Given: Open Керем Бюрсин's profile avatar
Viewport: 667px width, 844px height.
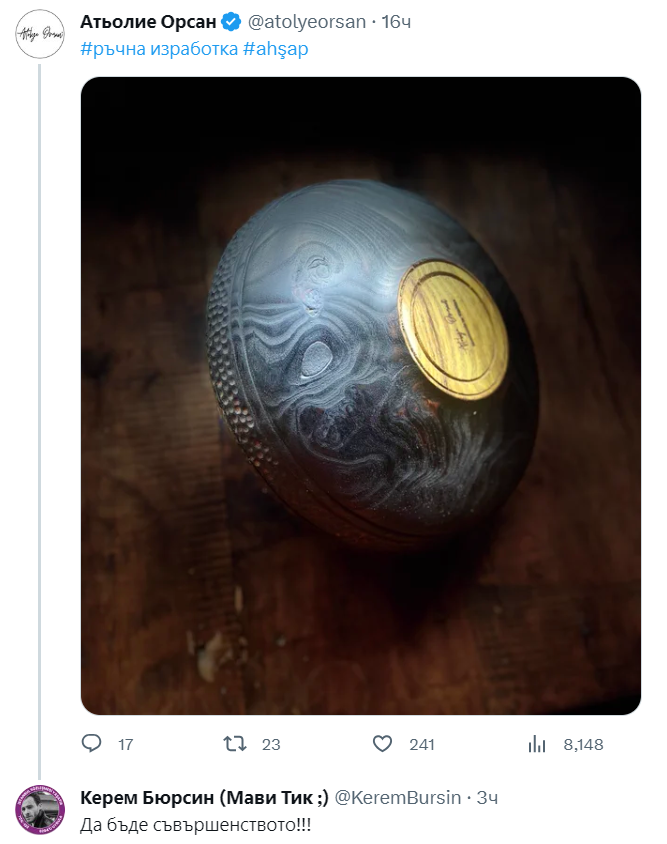Looking at the screenshot, I should pyautogui.click(x=40, y=809).
